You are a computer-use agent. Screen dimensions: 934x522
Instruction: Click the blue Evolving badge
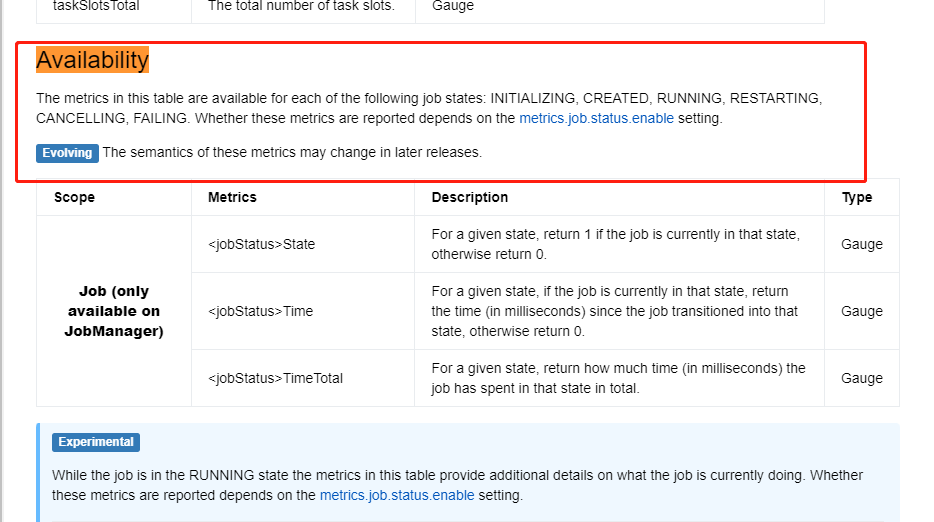coord(67,153)
